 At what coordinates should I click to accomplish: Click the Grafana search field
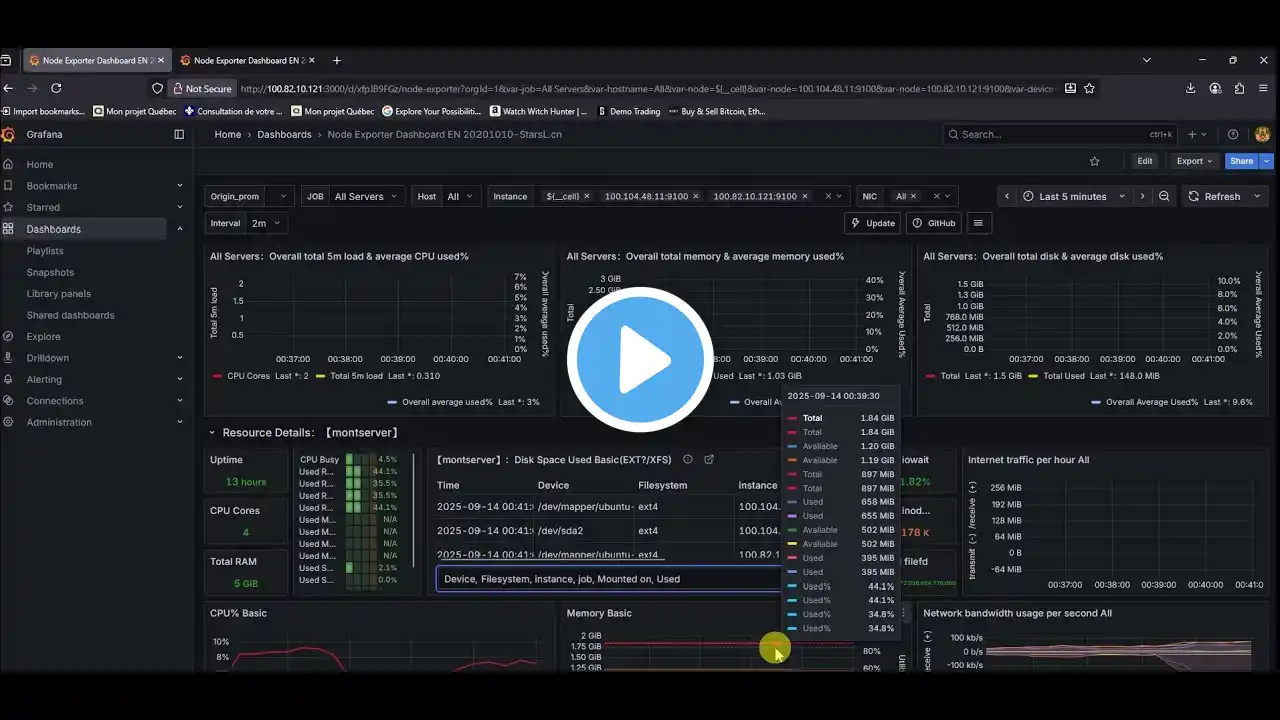point(1062,134)
